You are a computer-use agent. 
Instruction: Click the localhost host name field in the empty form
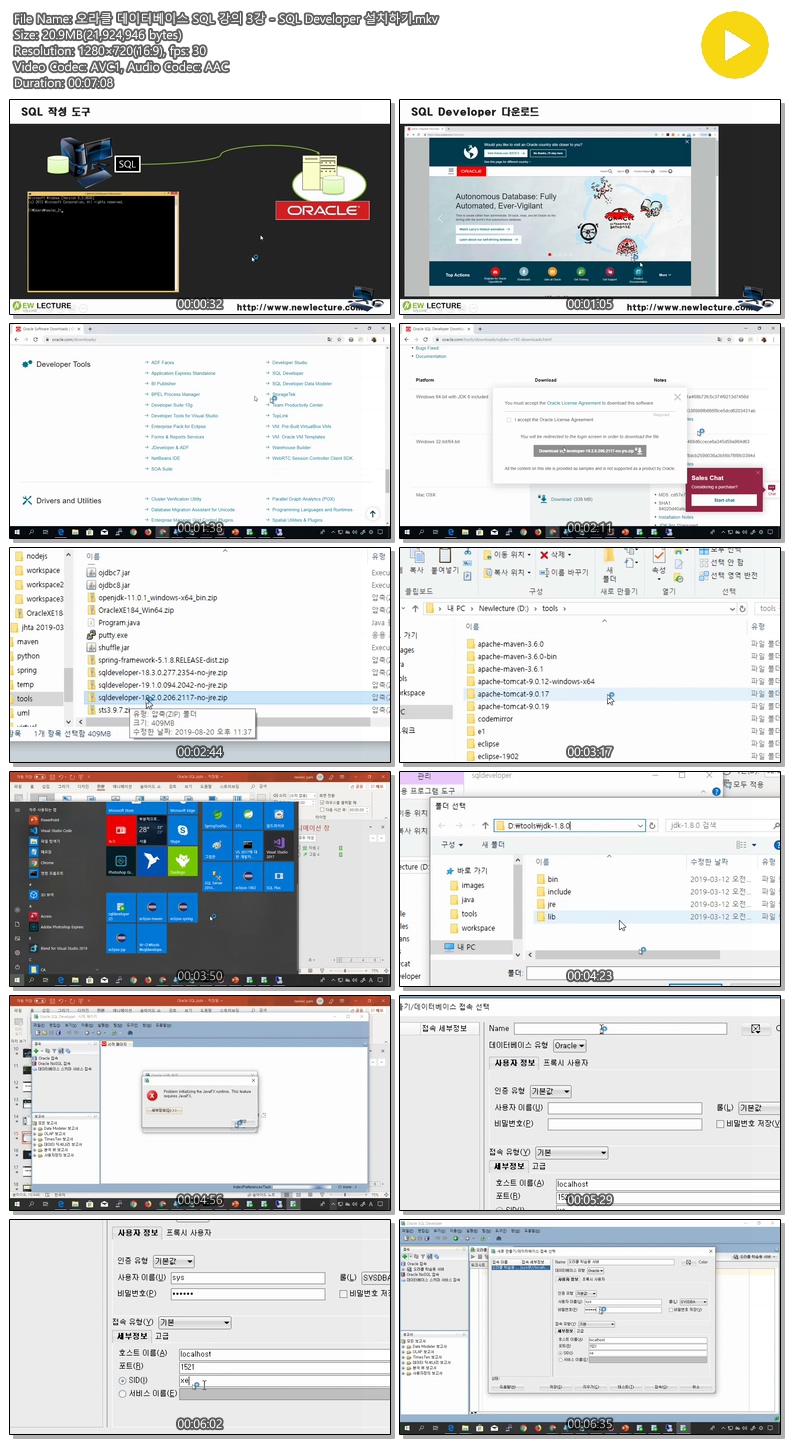point(667,1183)
